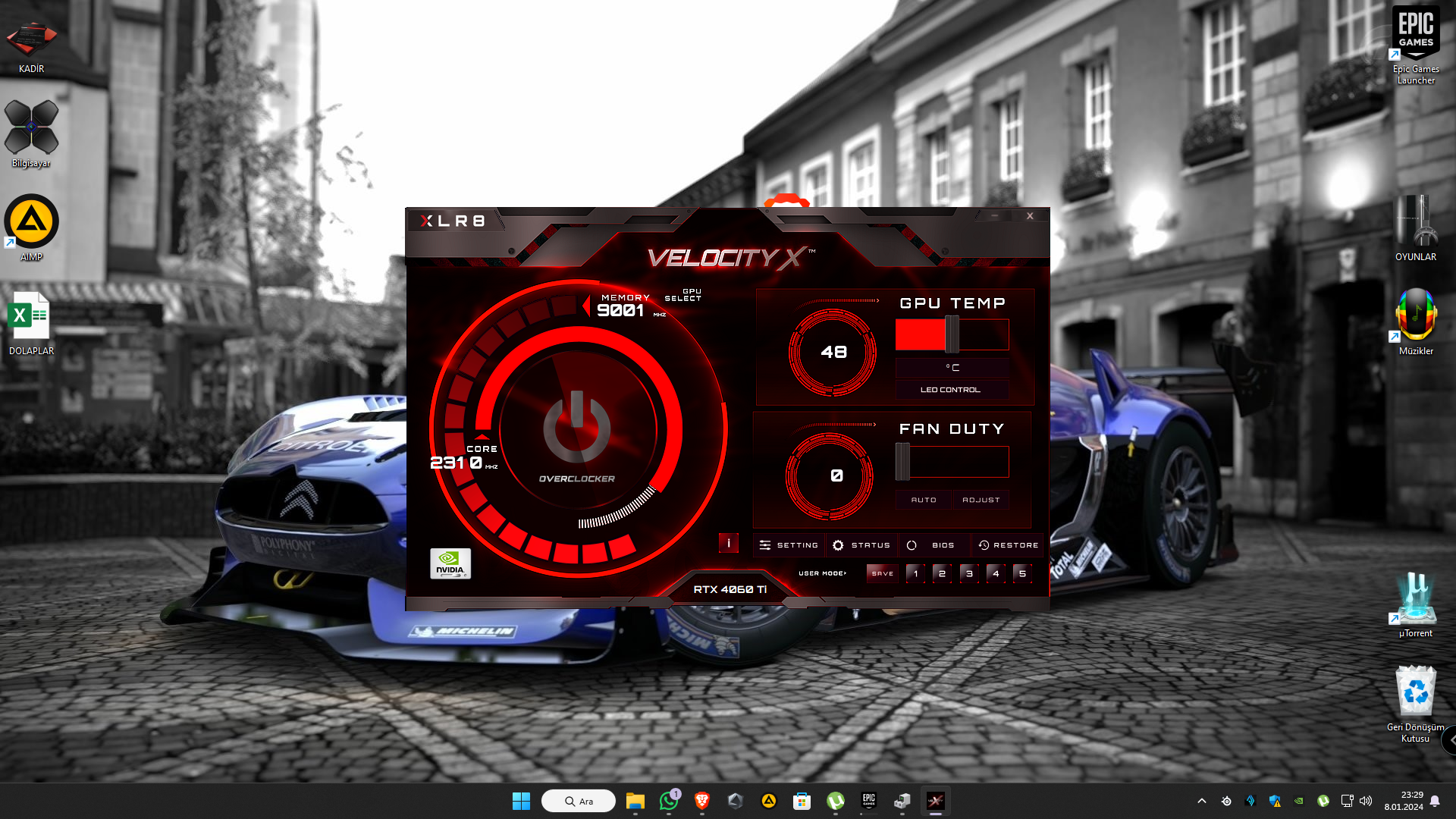Open Windows Security tray icon
The height and width of the screenshot is (819, 1456).
(x=1275, y=801)
